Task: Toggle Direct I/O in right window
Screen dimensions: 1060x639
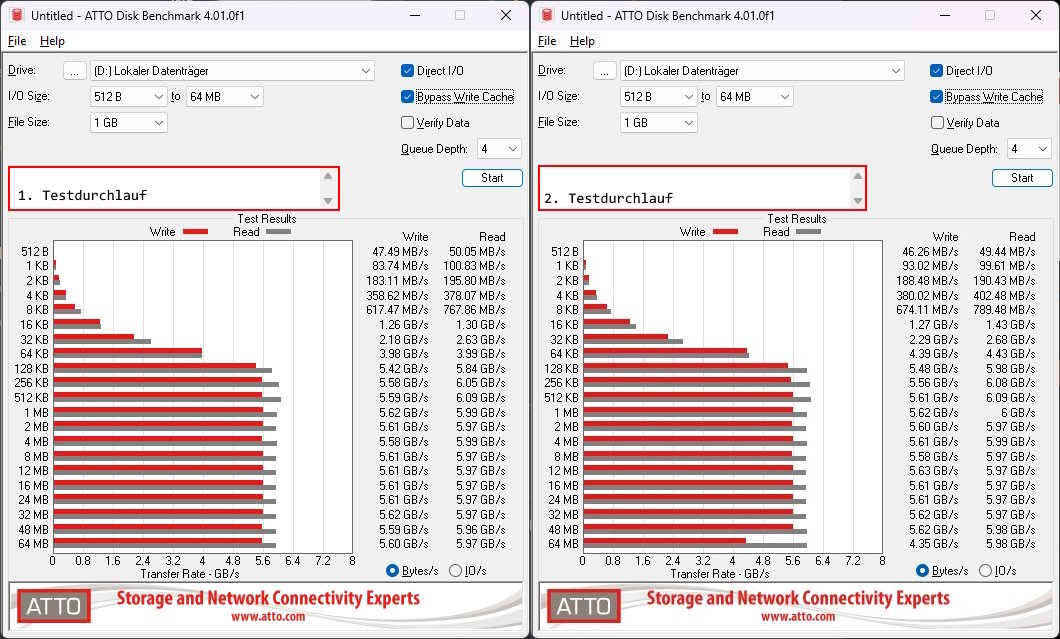Action: 936,70
